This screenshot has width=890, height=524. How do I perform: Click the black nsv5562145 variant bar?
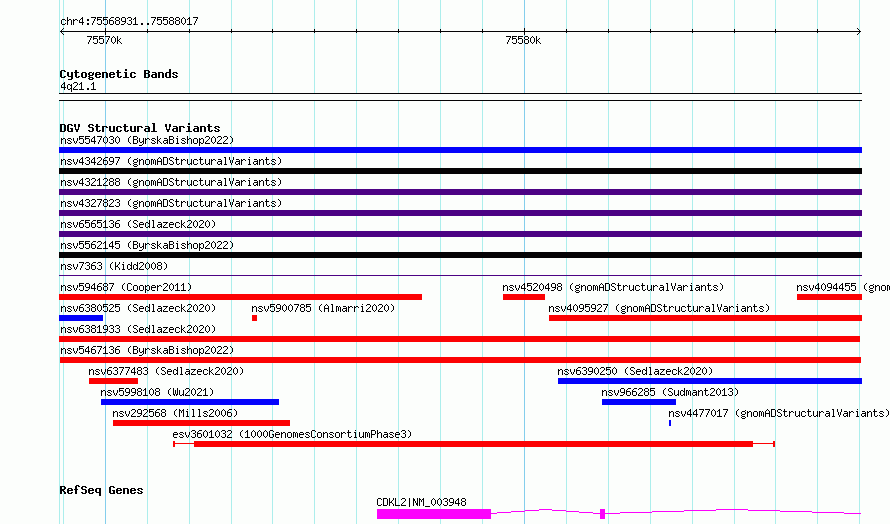460,255
